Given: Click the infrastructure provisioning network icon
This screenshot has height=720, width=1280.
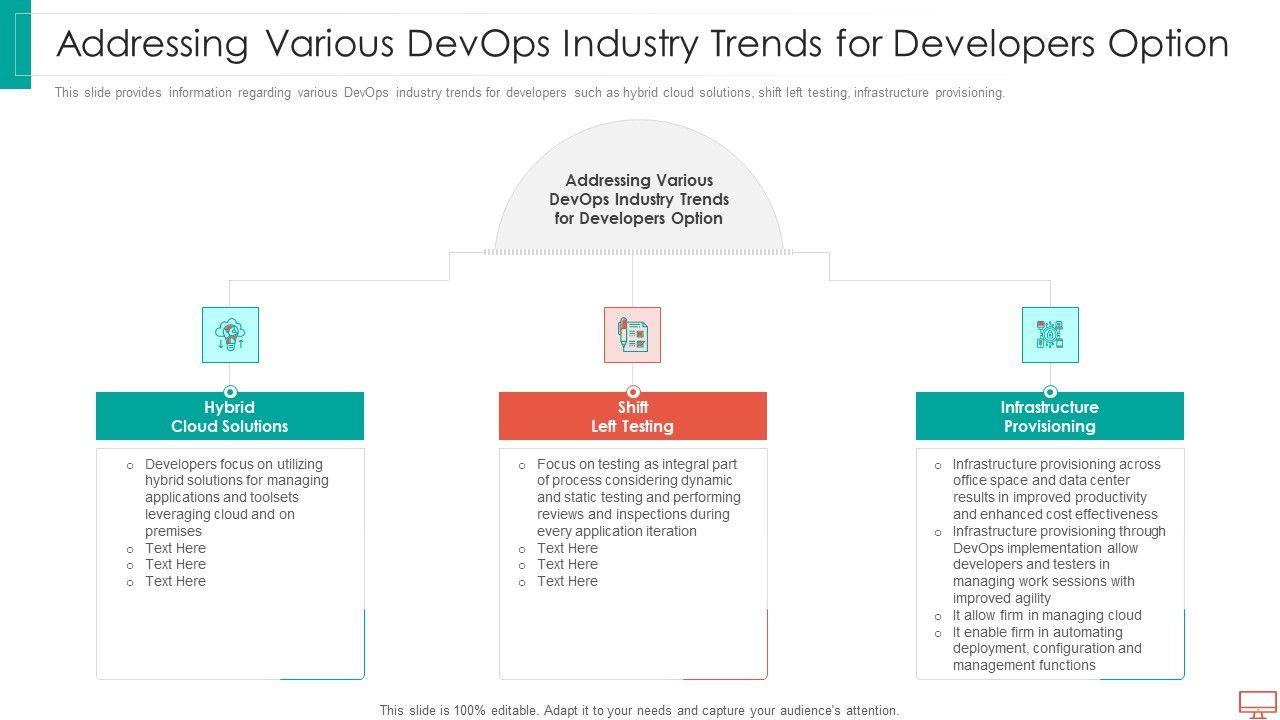Looking at the screenshot, I should pyautogui.click(x=1050, y=335).
